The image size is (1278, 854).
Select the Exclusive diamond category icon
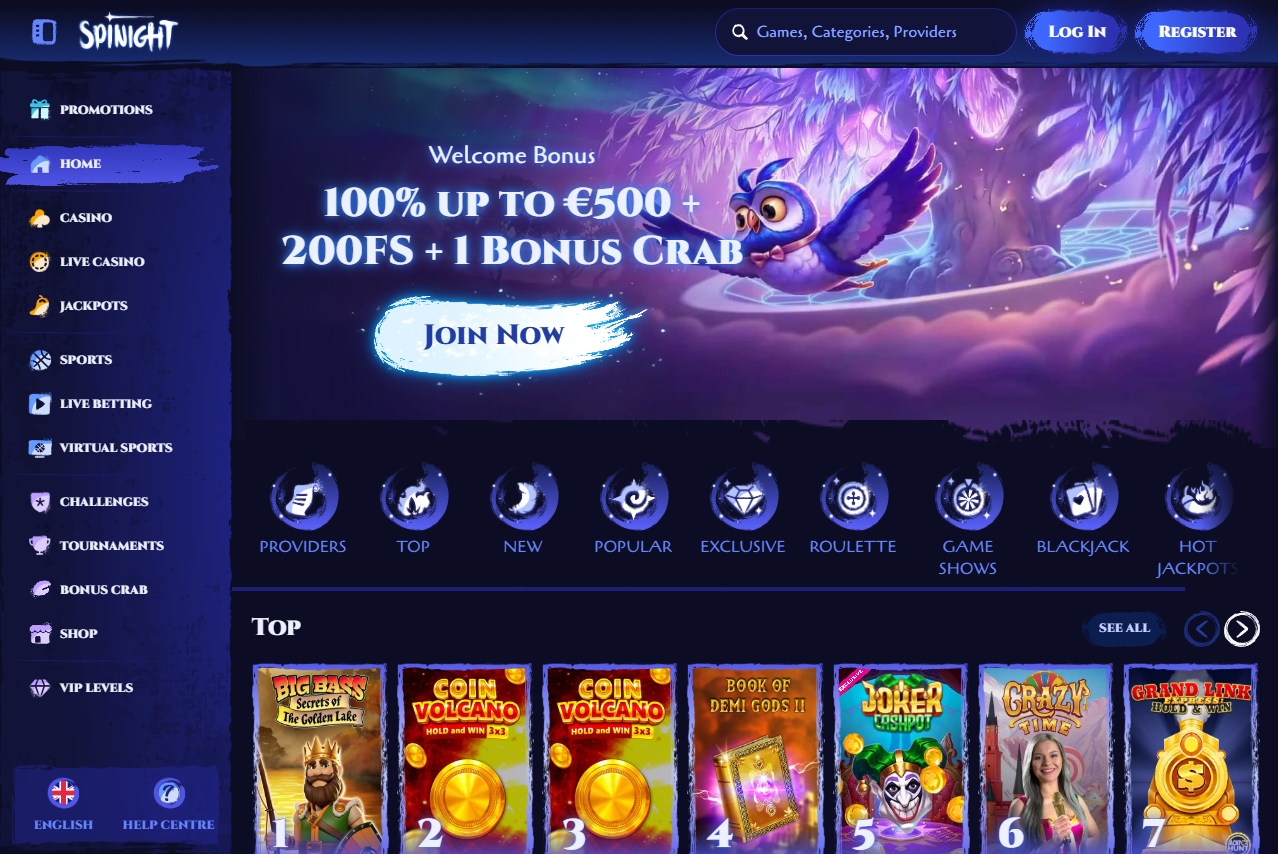[x=743, y=496]
